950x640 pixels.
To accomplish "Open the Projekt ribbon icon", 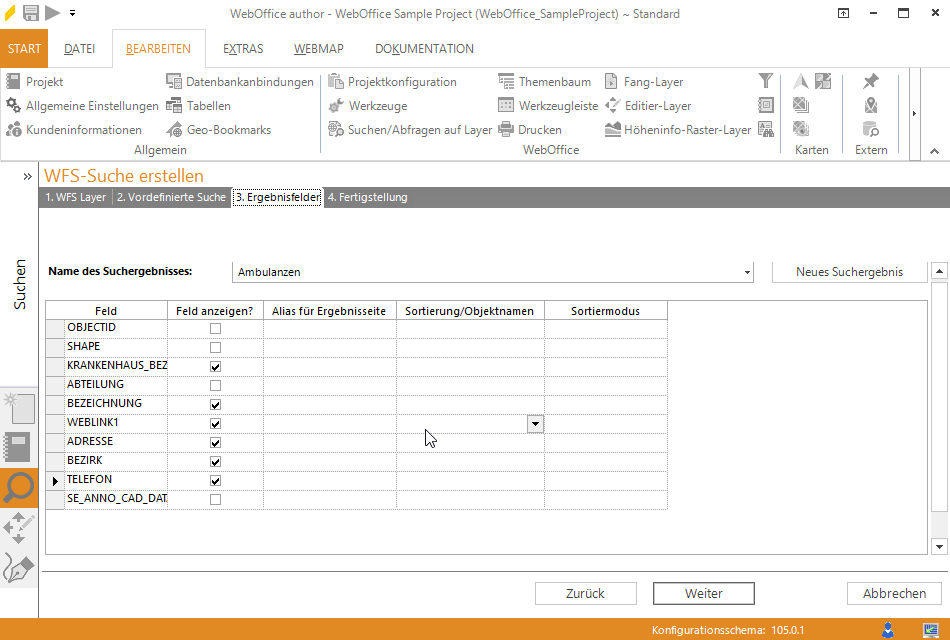I will [x=14, y=82].
